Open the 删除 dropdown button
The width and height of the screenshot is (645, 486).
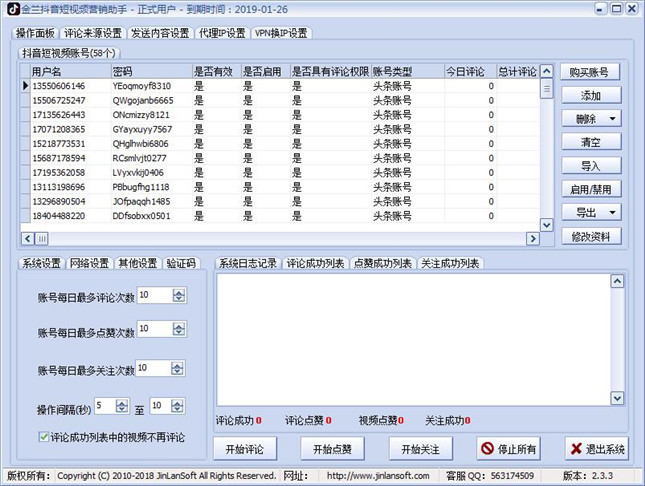591,118
